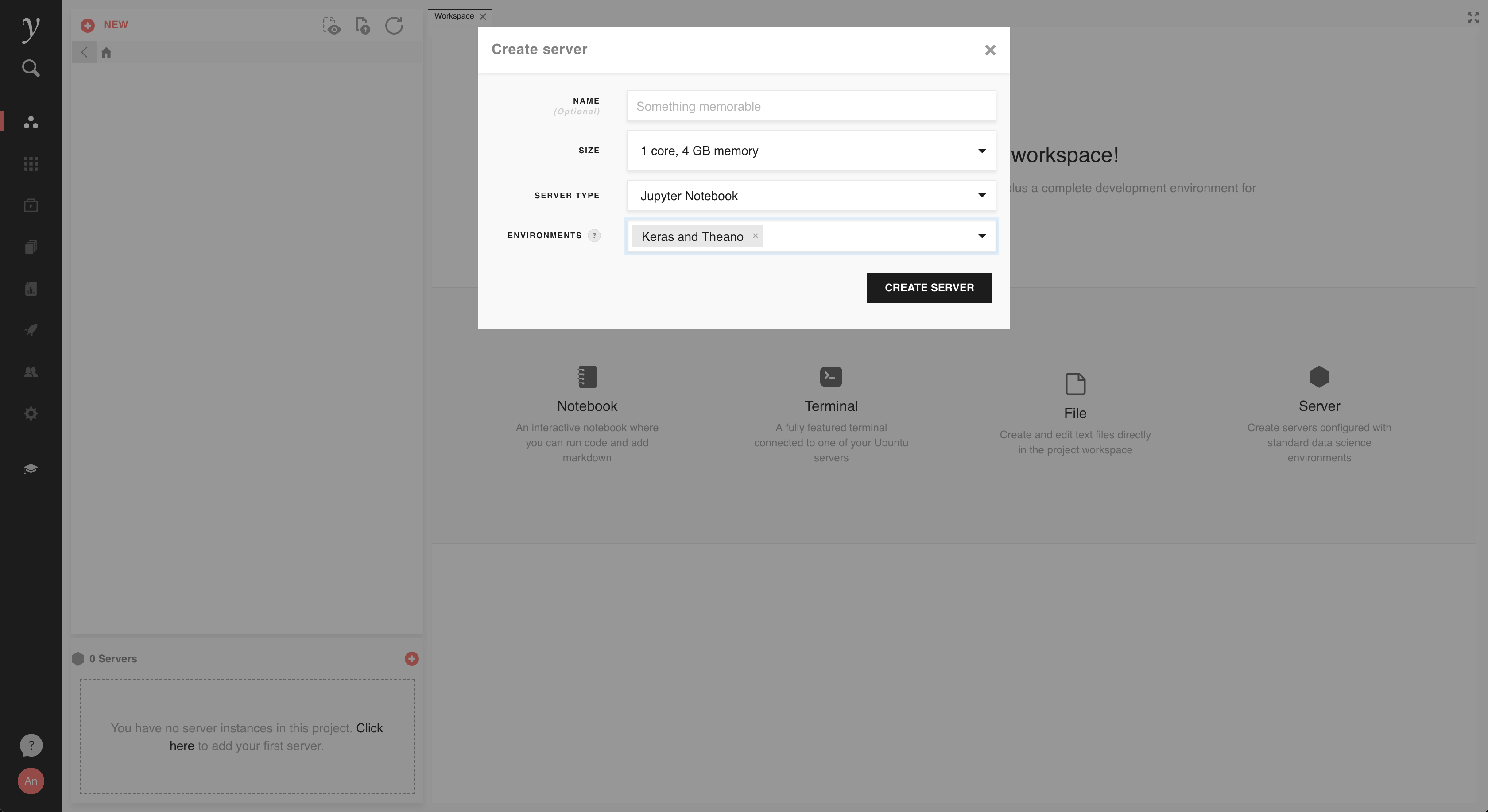Click the 'Click here' add server link
1488x812 pixels.
[x=369, y=728]
